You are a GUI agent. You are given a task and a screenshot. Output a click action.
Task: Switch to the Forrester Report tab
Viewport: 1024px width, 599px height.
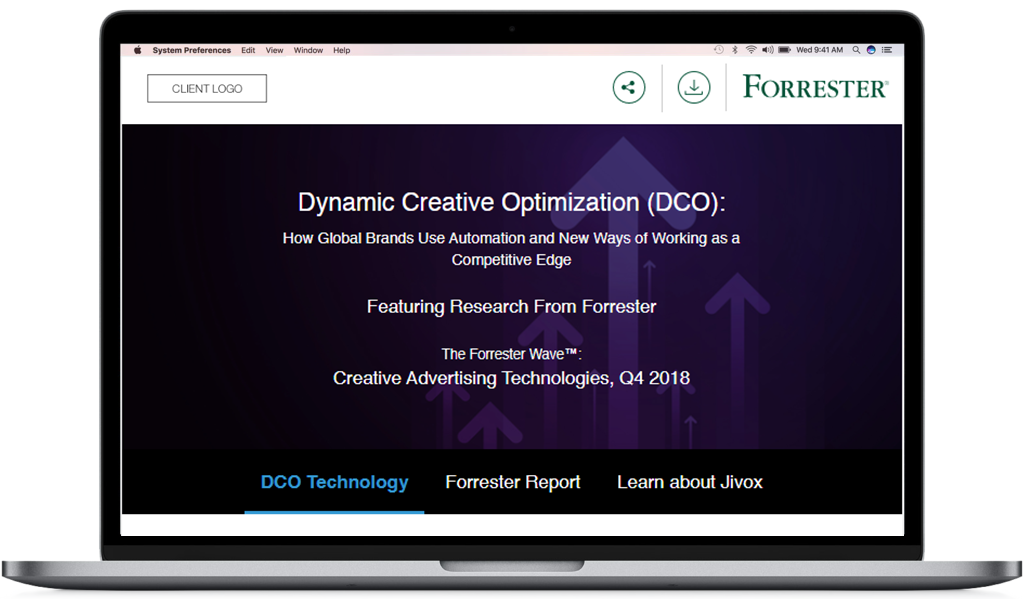(513, 482)
